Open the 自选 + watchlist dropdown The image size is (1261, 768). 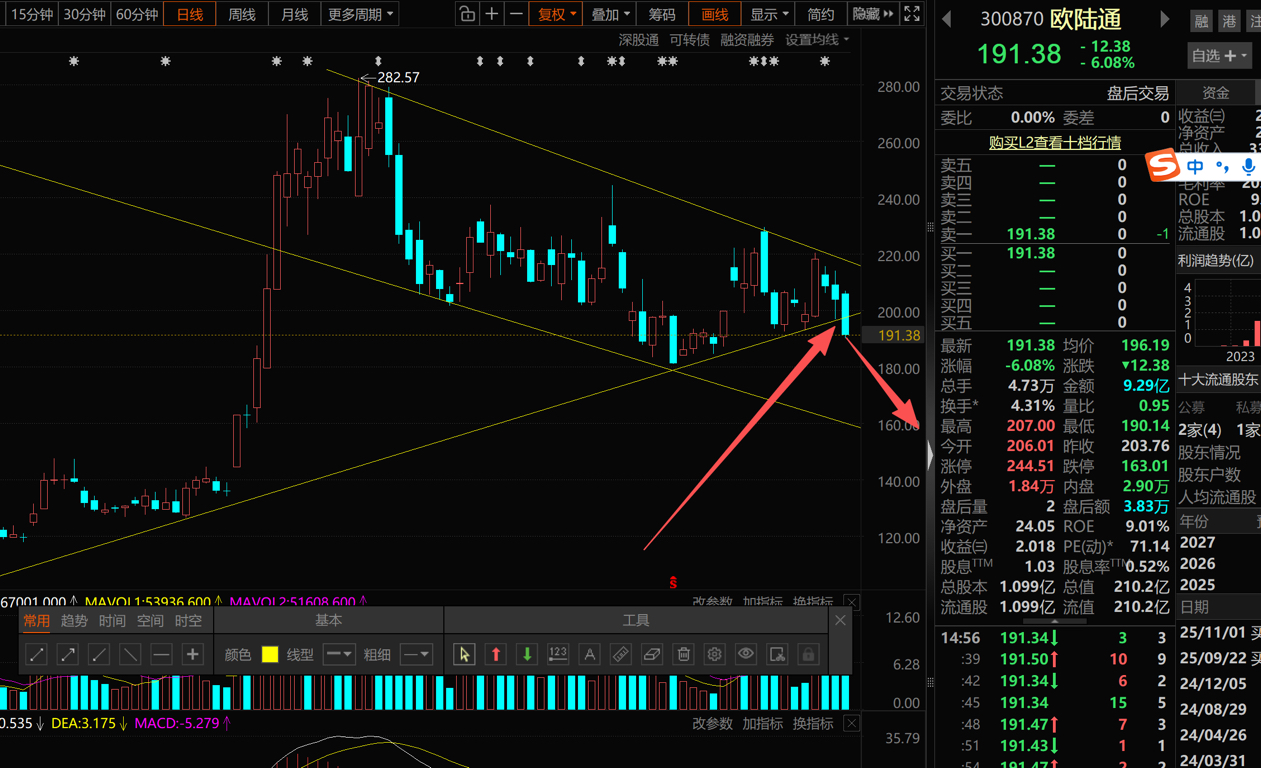pyautogui.click(x=1219, y=56)
